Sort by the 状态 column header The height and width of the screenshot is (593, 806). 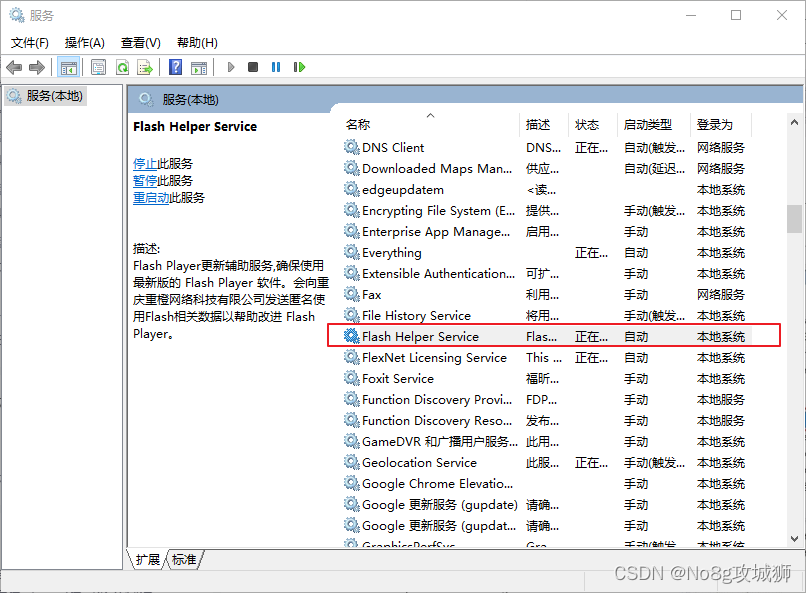[592, 124]
